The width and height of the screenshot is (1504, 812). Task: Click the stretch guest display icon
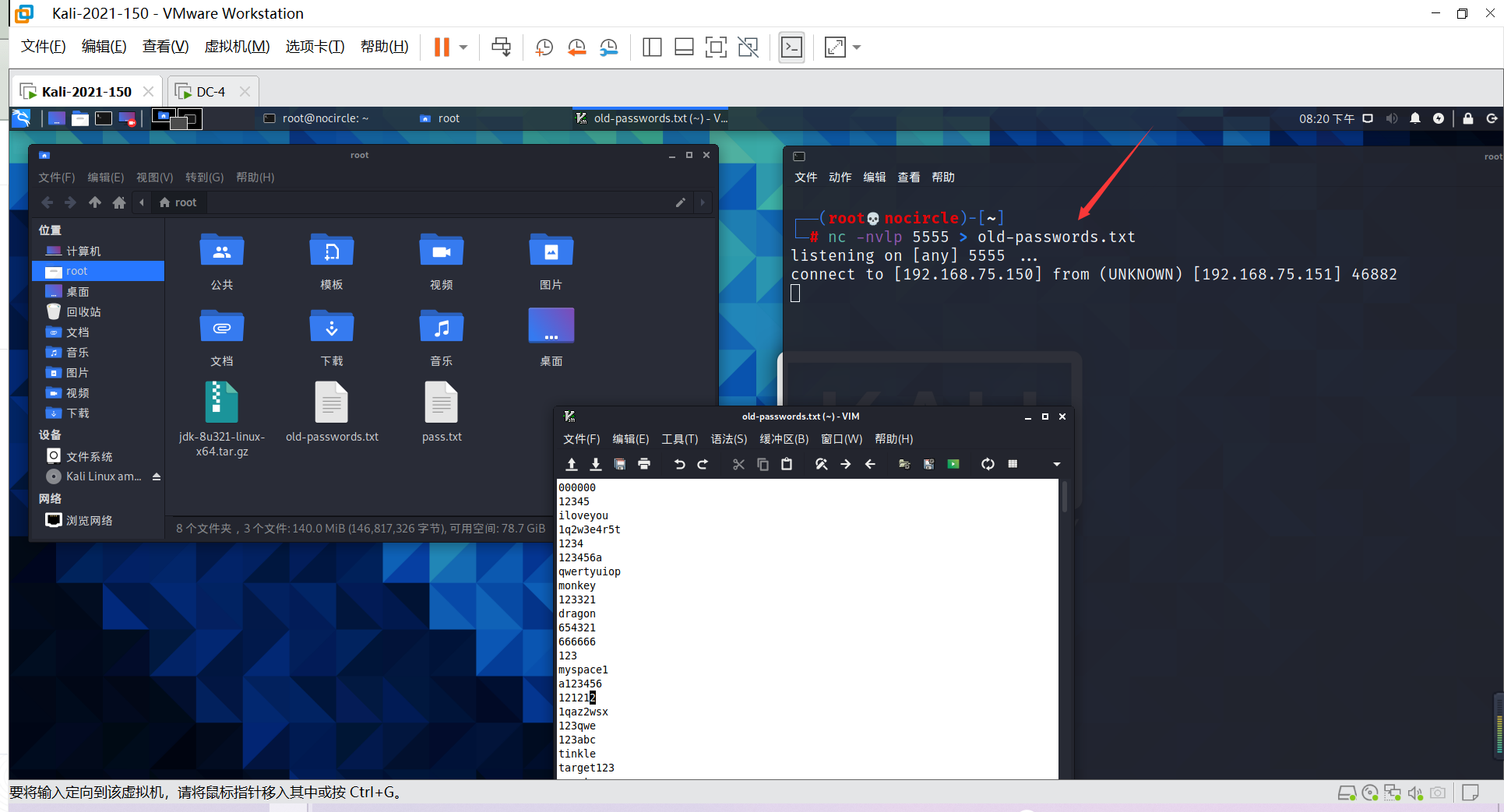coord(835,47)
